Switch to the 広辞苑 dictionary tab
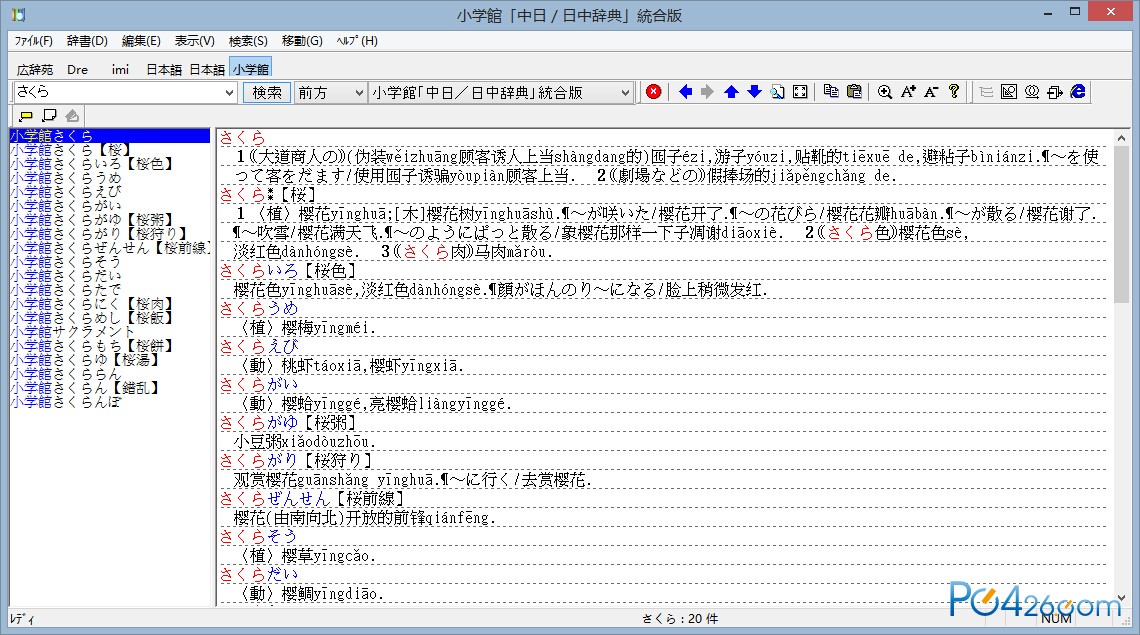Image resolution: width=1140 pixels, height=635 pixels. (x=35, y=69)
